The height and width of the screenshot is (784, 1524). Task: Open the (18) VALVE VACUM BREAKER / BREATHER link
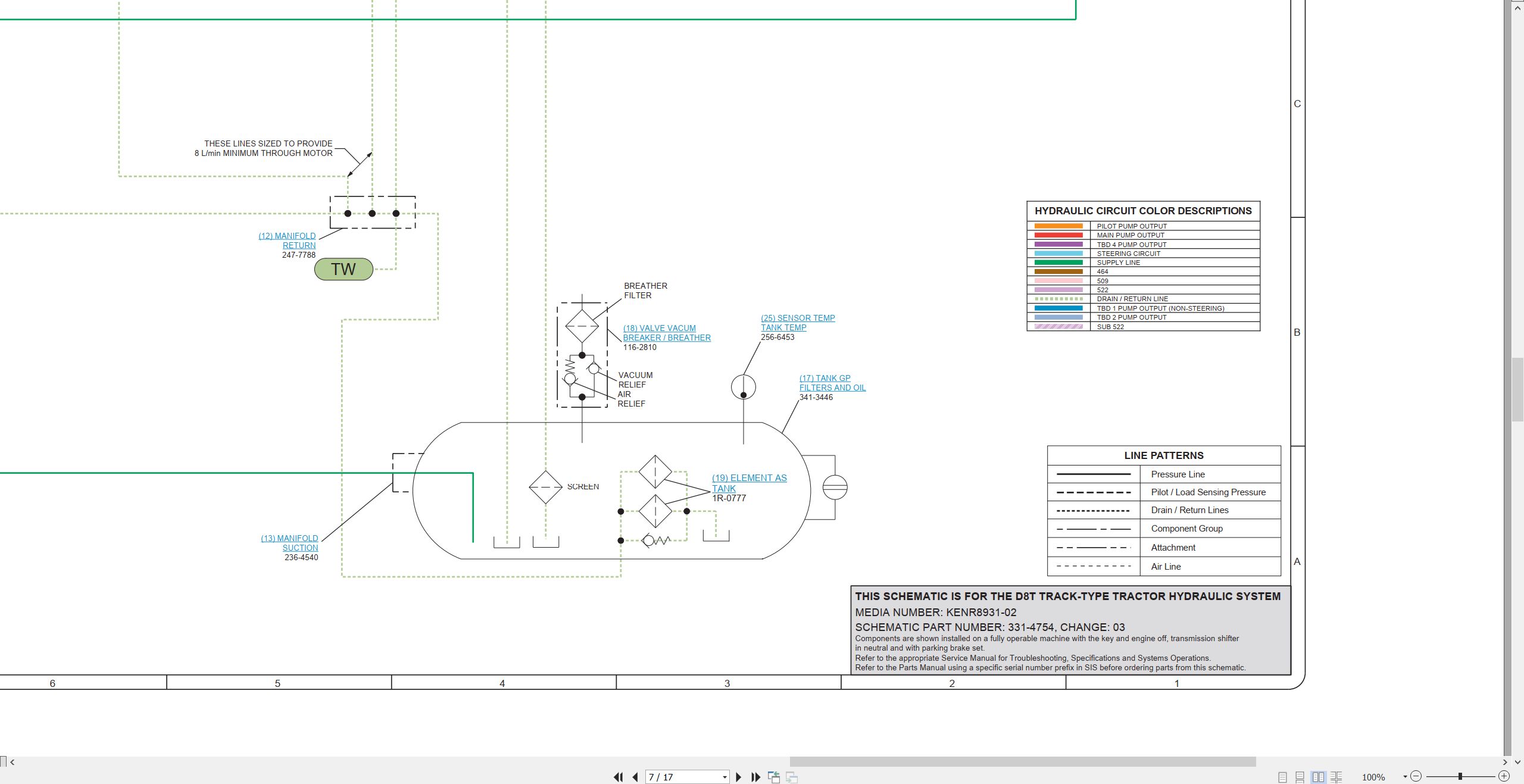coord(667,333)
